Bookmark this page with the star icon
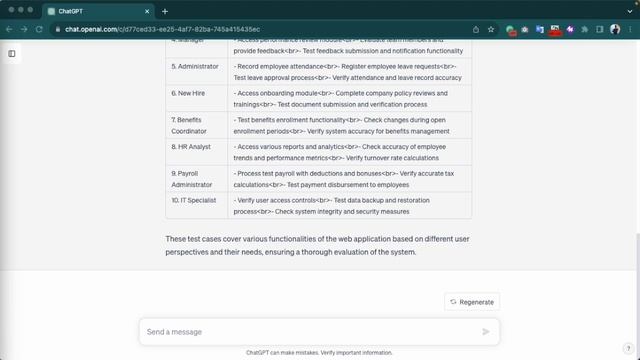This screenshot has height=360, width=640. click(x=491, y=29)
